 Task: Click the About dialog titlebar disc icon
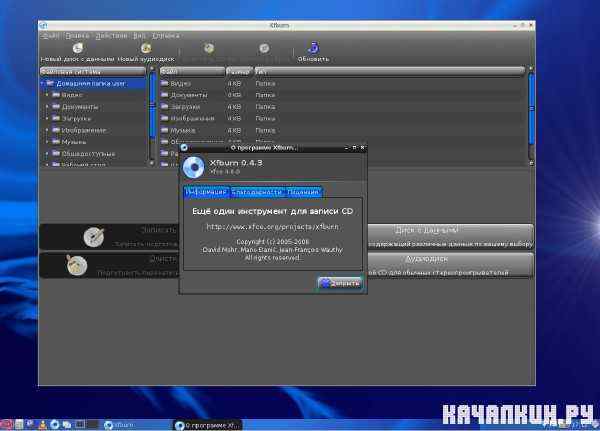[184, 147]
